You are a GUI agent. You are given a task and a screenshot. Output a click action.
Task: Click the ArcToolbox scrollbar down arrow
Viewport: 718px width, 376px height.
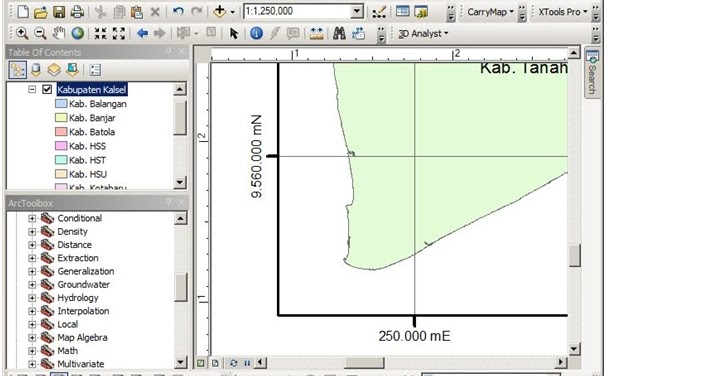pyautogui.click(x=180, y=363)
